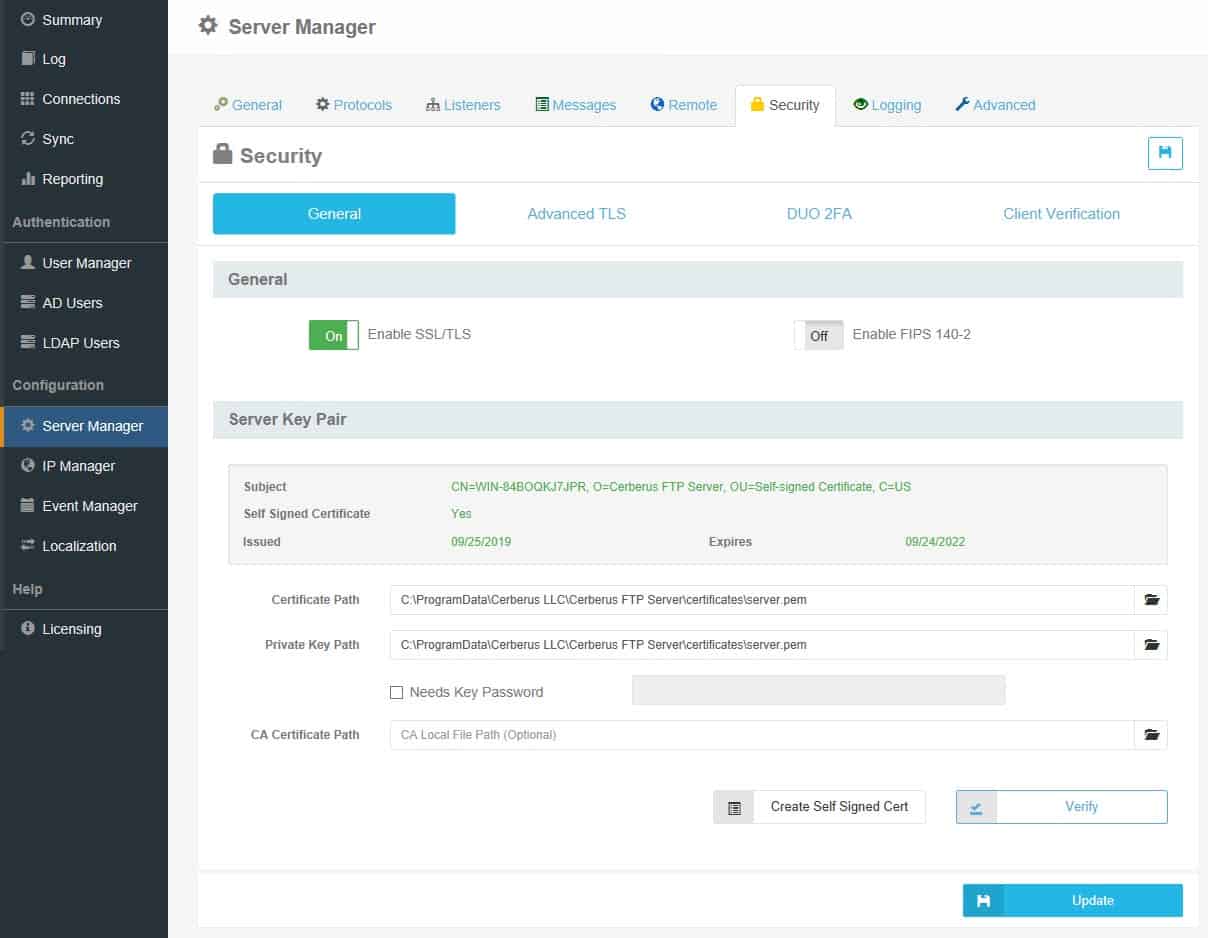
Task: Switch to the Advanced TLS tab
Action: pos(576,213)
